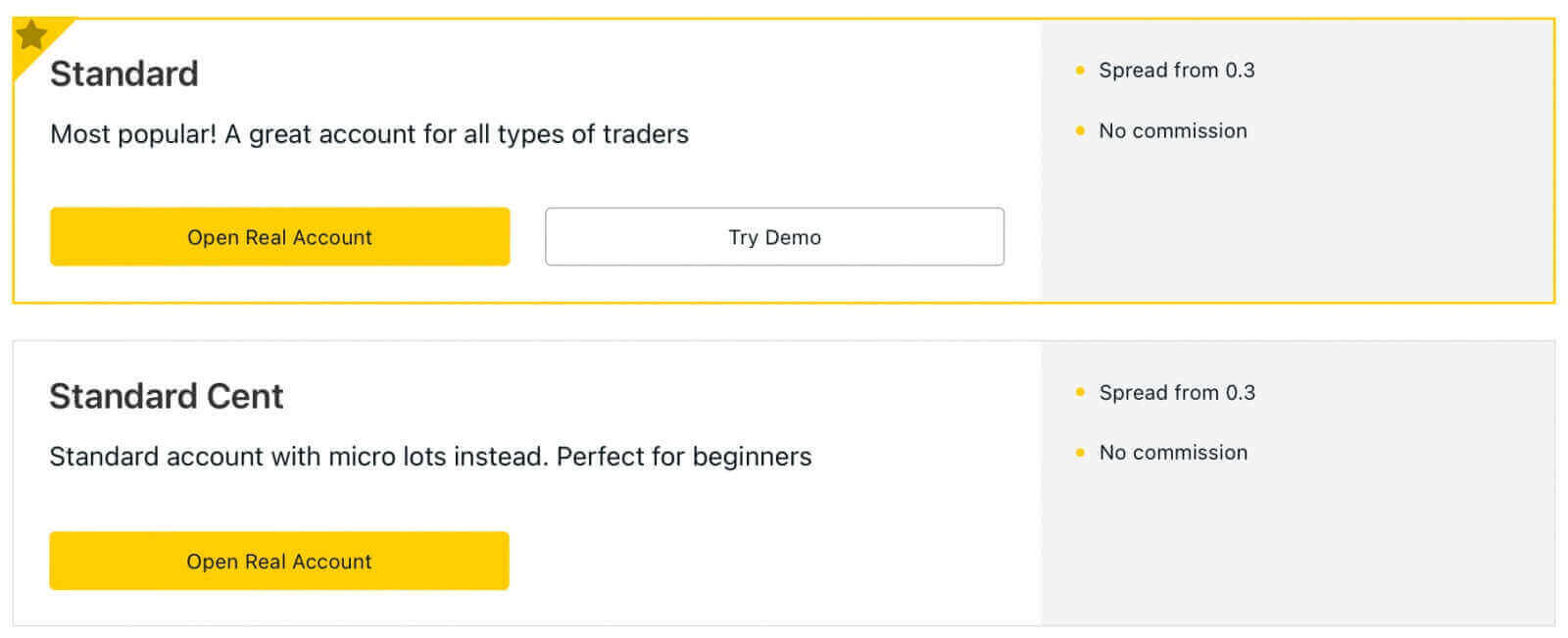Open a real Standard Cent account

(x=279, y=562)
